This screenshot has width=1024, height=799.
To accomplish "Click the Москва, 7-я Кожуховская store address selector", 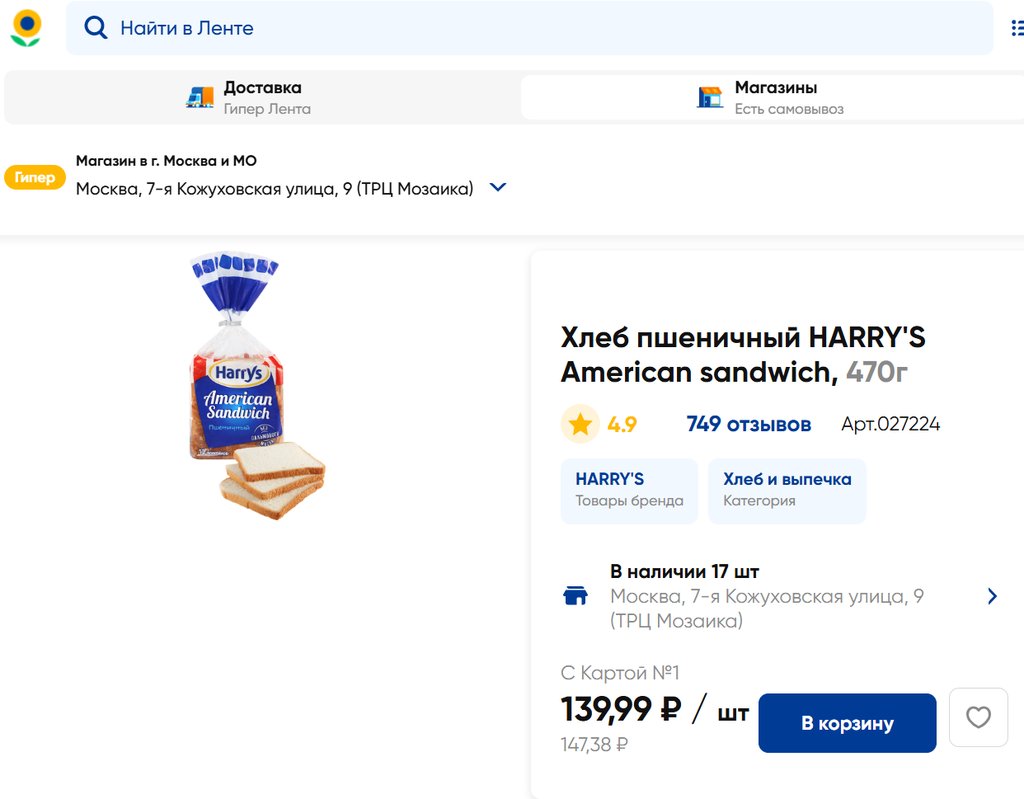I will (x=275, y=188).
